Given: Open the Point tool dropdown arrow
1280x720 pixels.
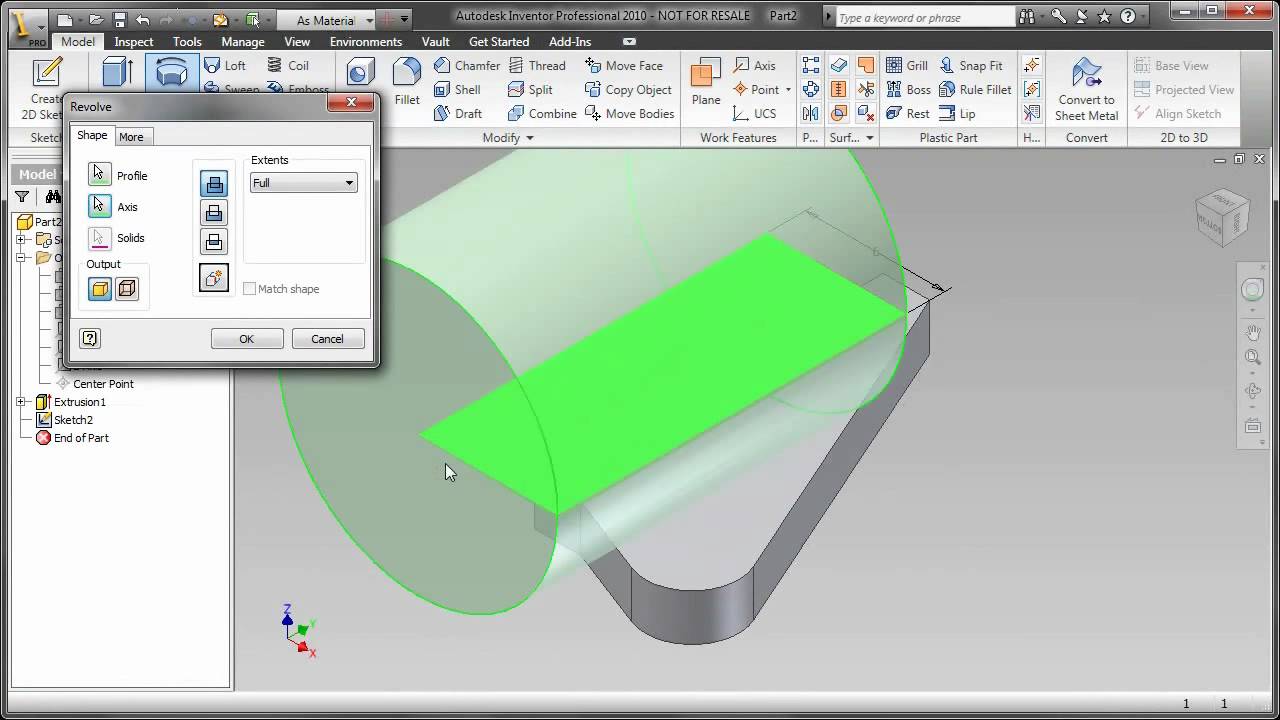Looking at the screenshot, I should tap(788, 89).
